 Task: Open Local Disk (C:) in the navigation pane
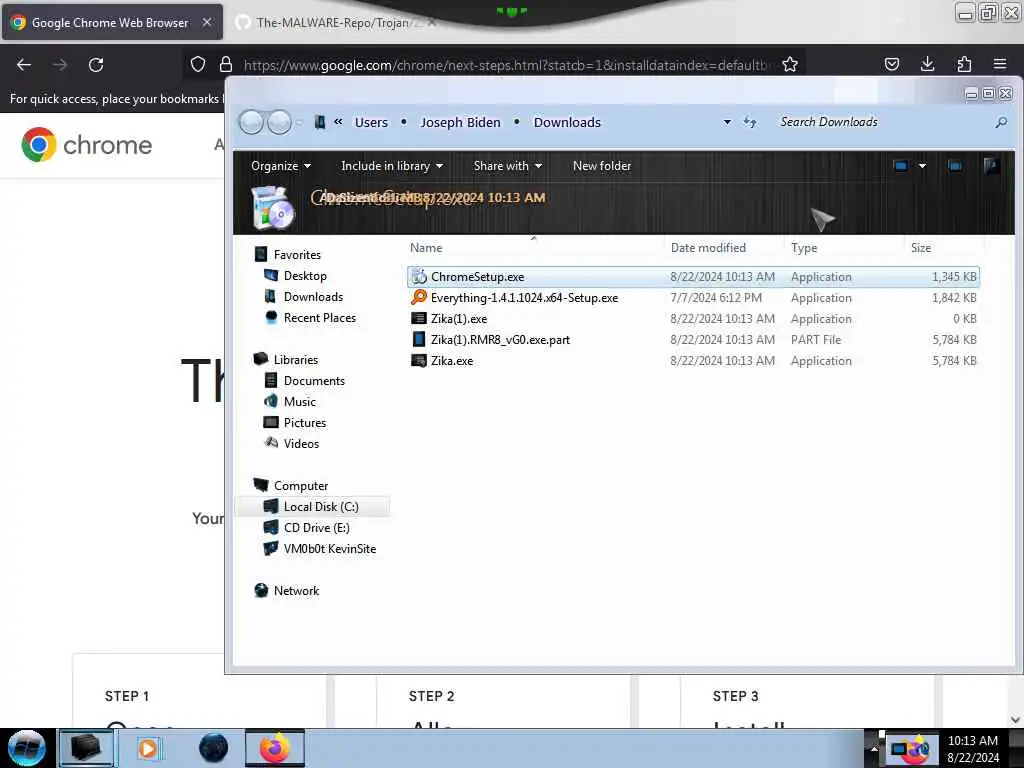point(312,507)
